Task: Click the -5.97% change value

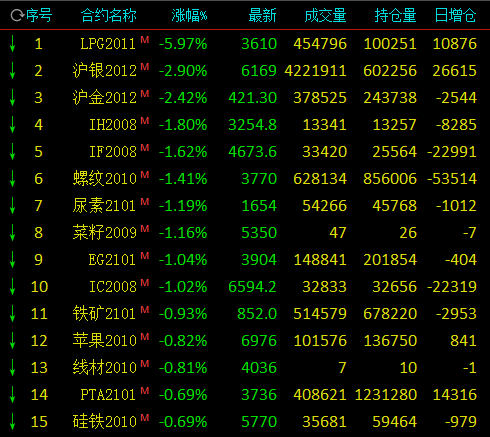Action: point(183,44)
